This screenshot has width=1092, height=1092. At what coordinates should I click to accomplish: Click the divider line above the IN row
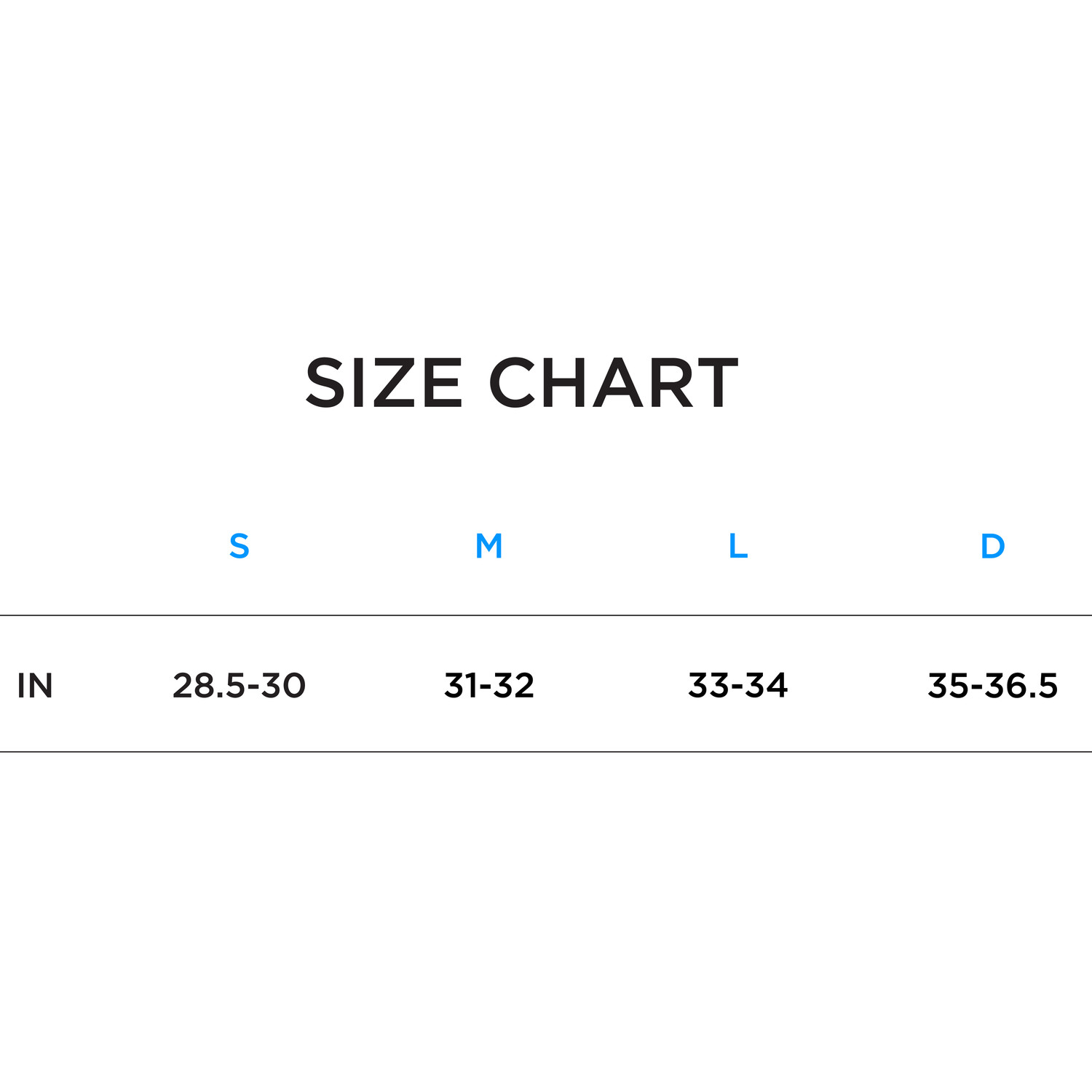click(x=546, y=615)
